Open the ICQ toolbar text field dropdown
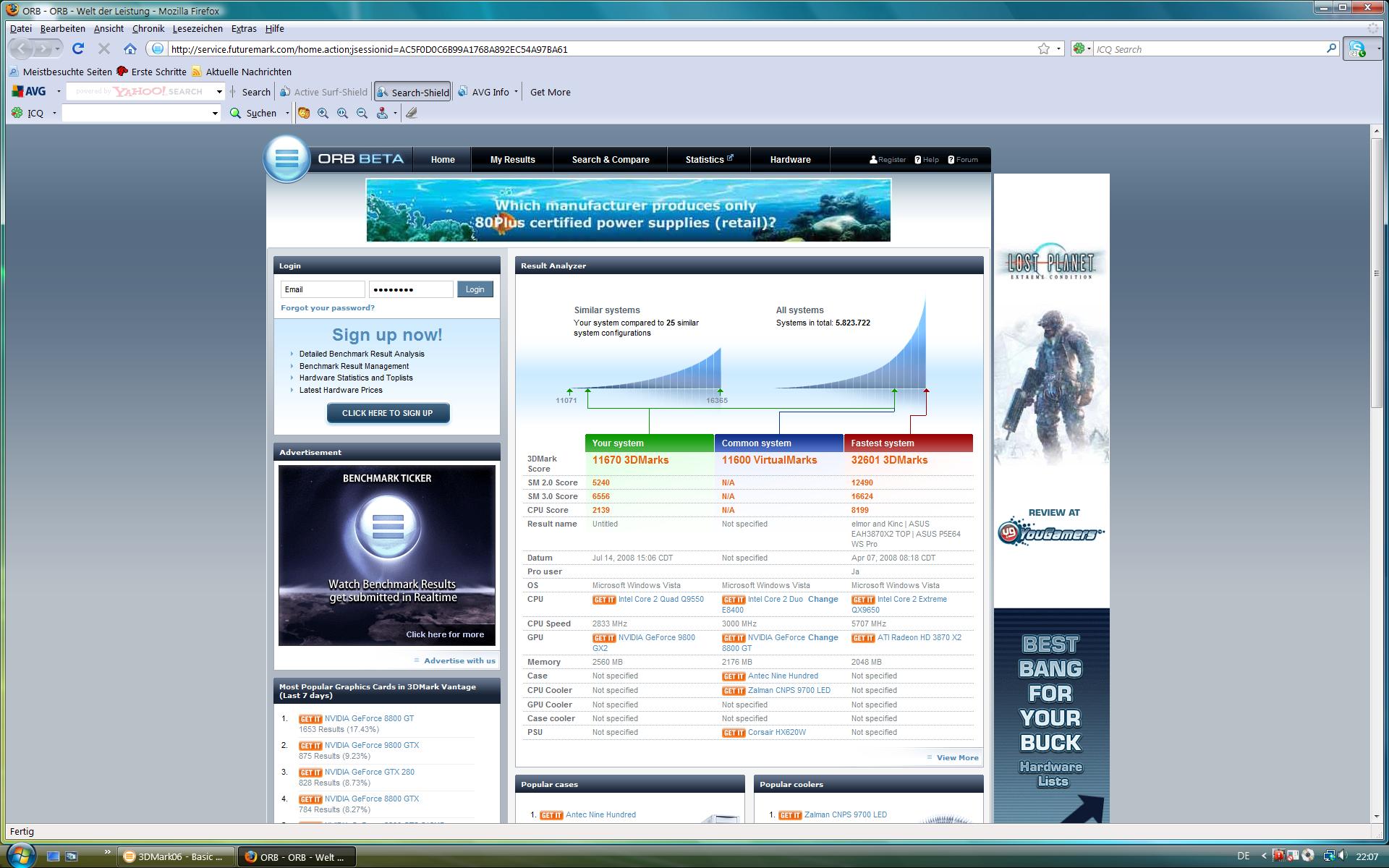 pos(214,113)
